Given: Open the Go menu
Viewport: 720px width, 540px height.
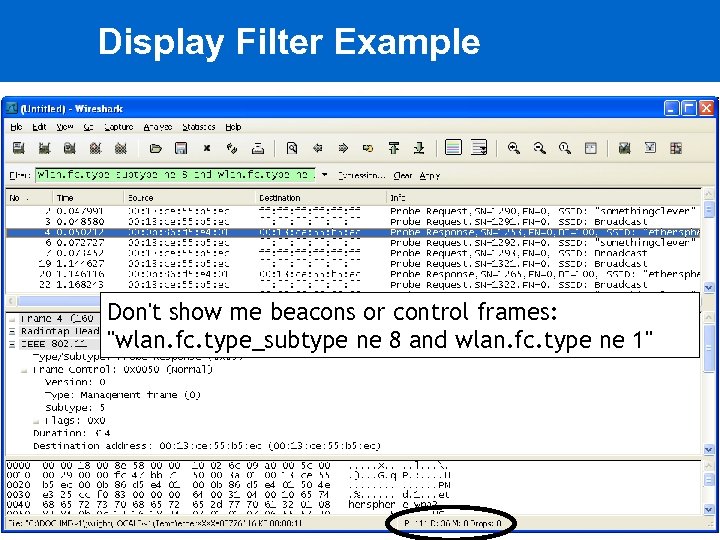Looking at the screenshot, I should pyautogui.click(x=89, y=127).
